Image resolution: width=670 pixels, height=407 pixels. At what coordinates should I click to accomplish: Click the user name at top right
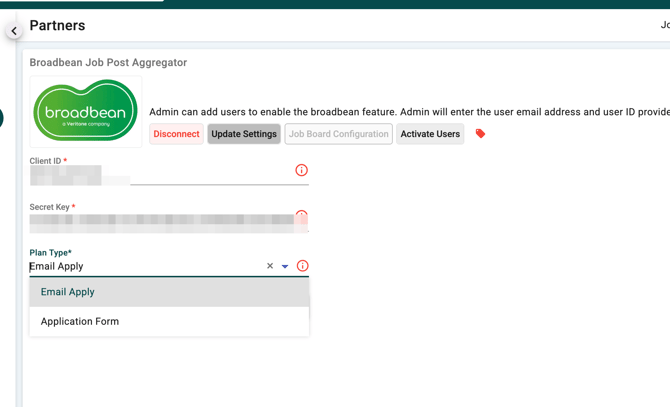click(x=664, y=25)
